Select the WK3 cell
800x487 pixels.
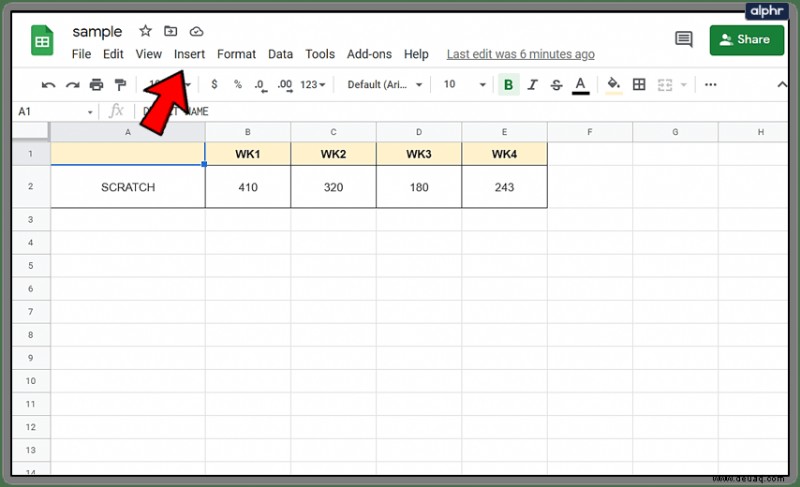tap(419, 154)
